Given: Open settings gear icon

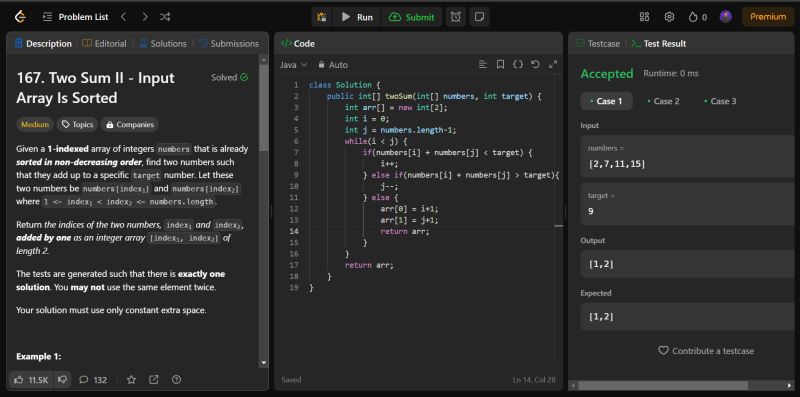Looking at the screenshot, I should point(669,17).
